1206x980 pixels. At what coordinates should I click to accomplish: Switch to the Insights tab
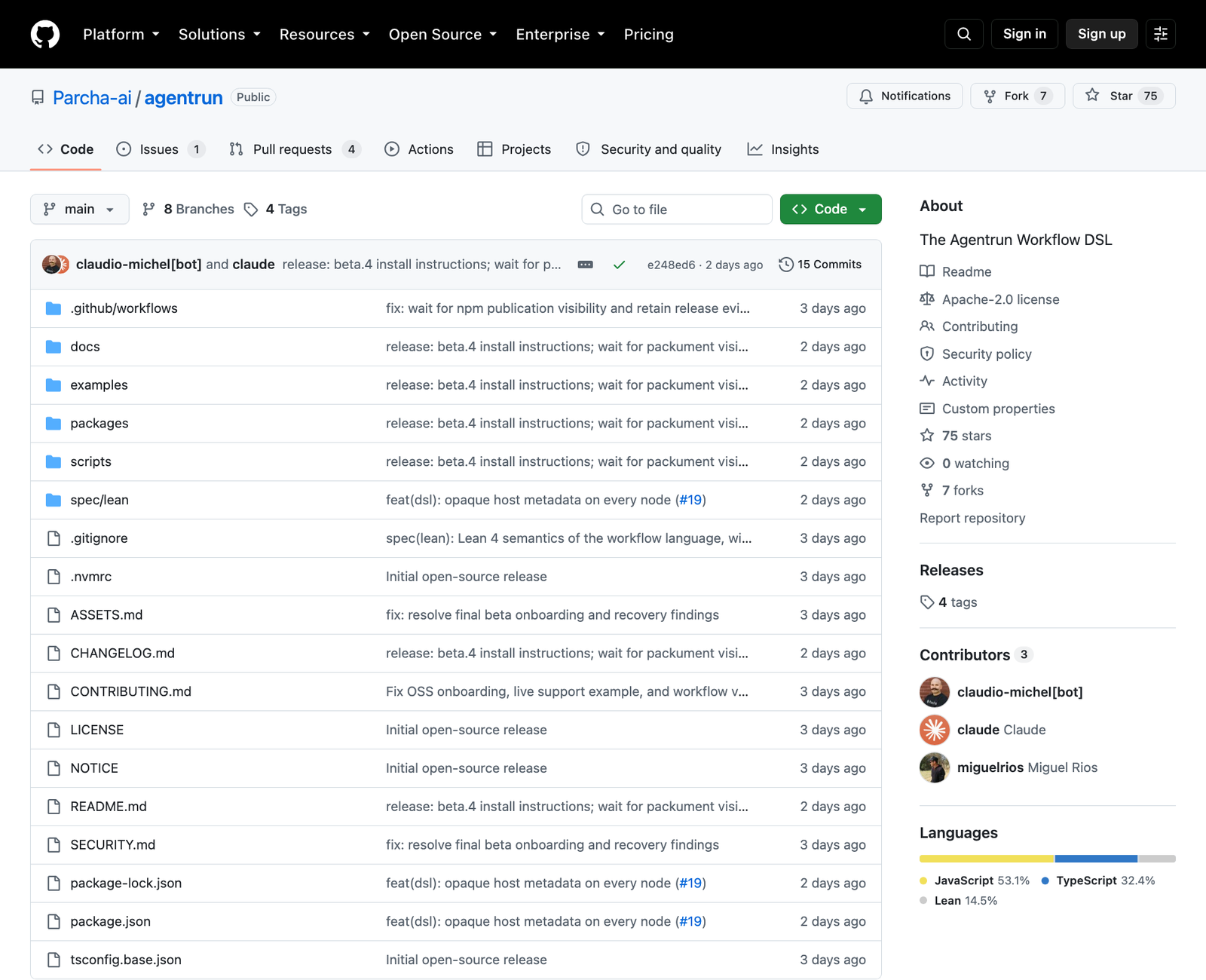[x=783, y=149]
